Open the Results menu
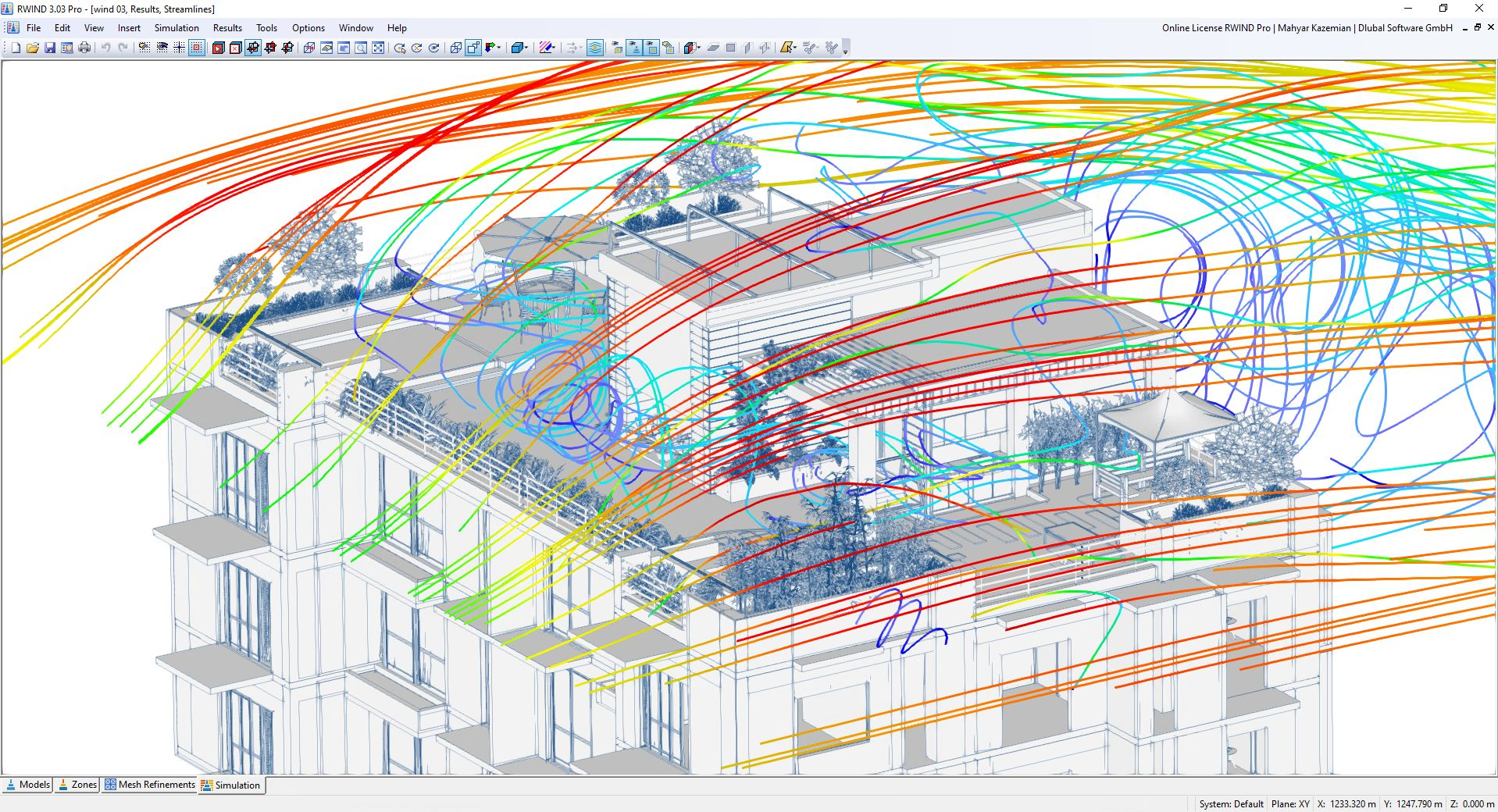The image size is (1498, 812). pos(226,28)
